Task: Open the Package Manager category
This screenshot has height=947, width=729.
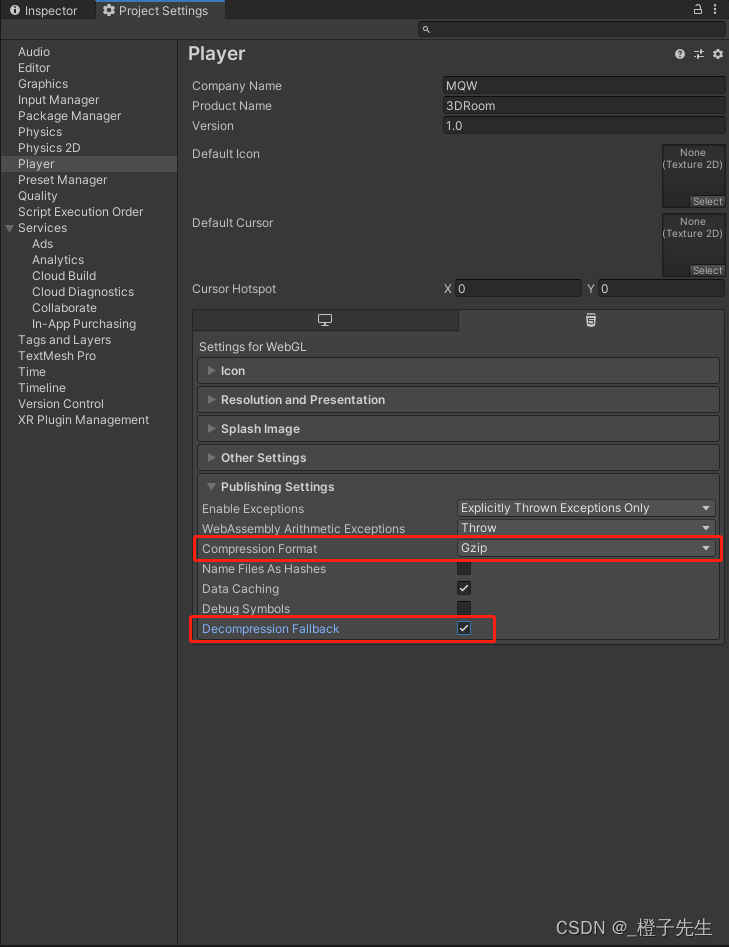Action: coord(69,116)
